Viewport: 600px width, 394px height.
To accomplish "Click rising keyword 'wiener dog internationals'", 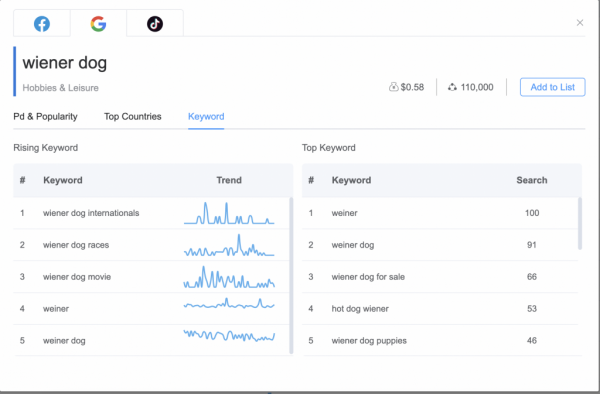I will click(x=91, y=213).
